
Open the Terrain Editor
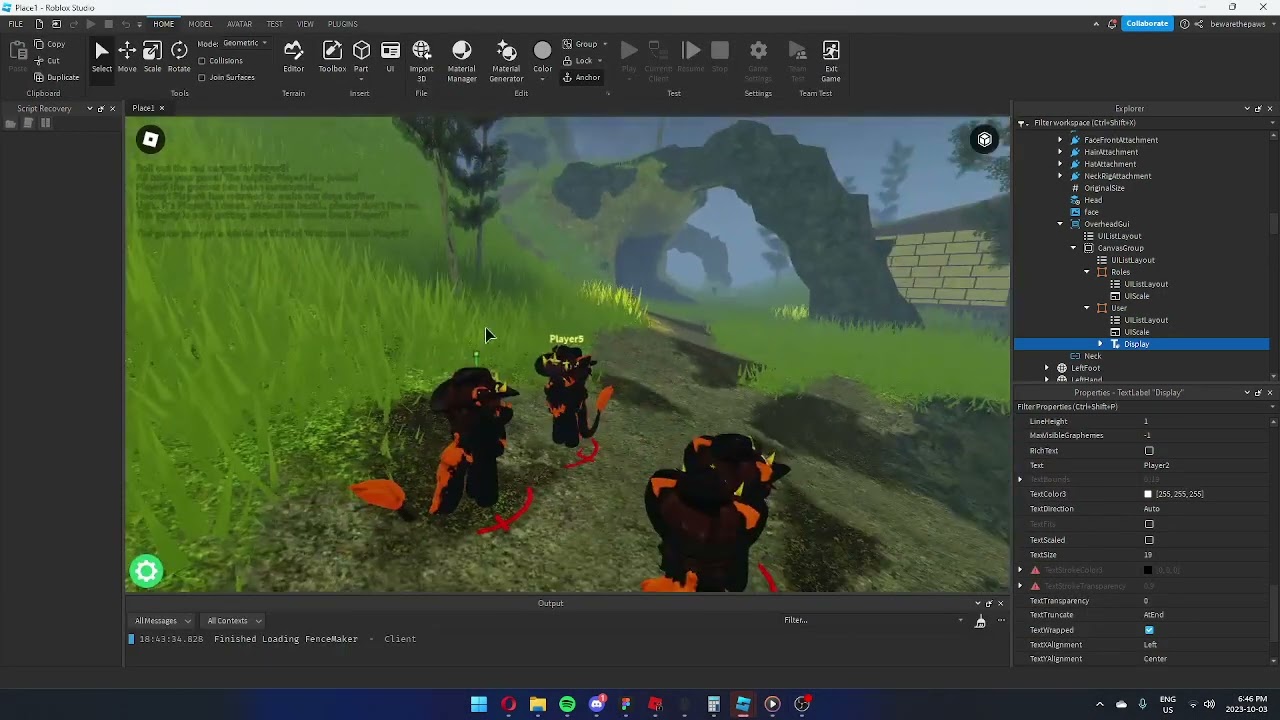click(293, 56)
